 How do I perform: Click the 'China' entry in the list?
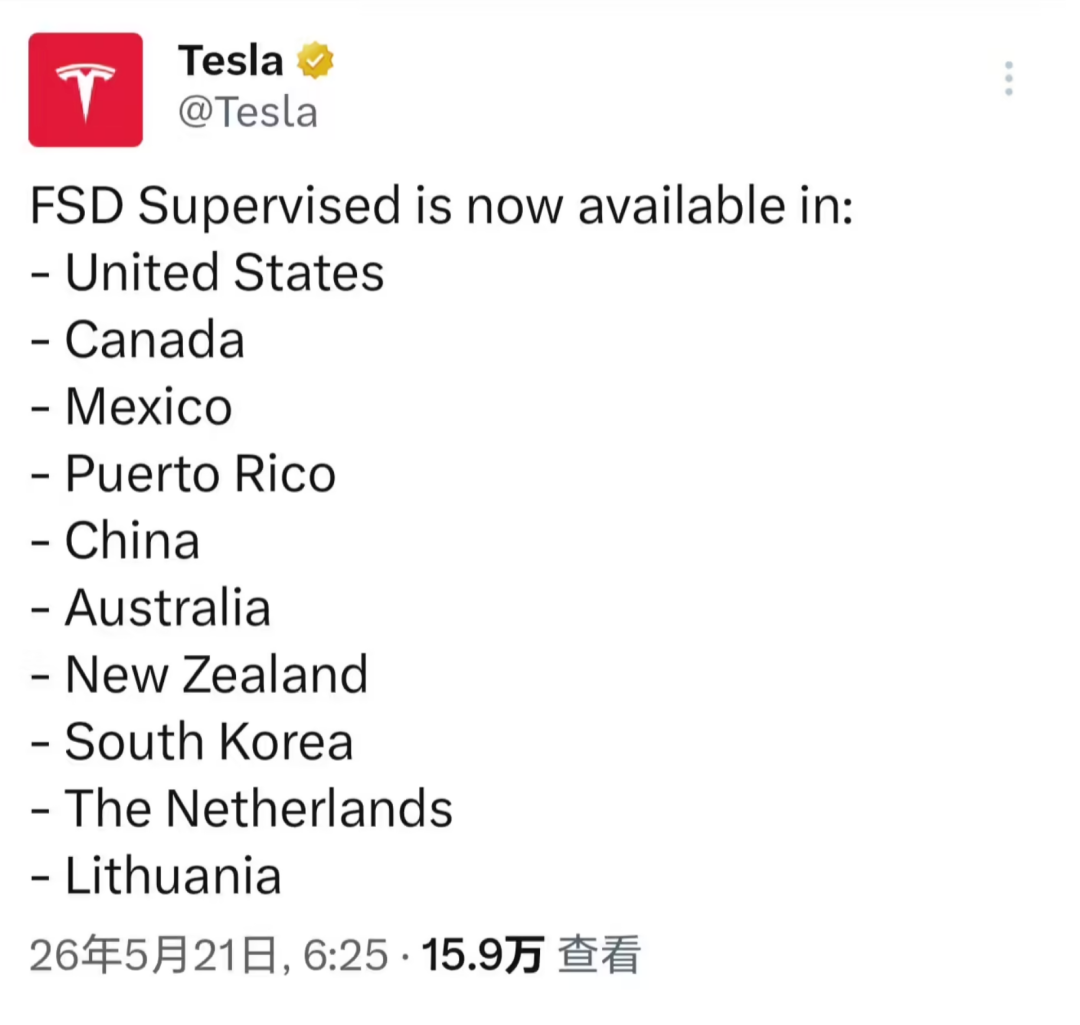pyautogui.click(x=115, y=541)
